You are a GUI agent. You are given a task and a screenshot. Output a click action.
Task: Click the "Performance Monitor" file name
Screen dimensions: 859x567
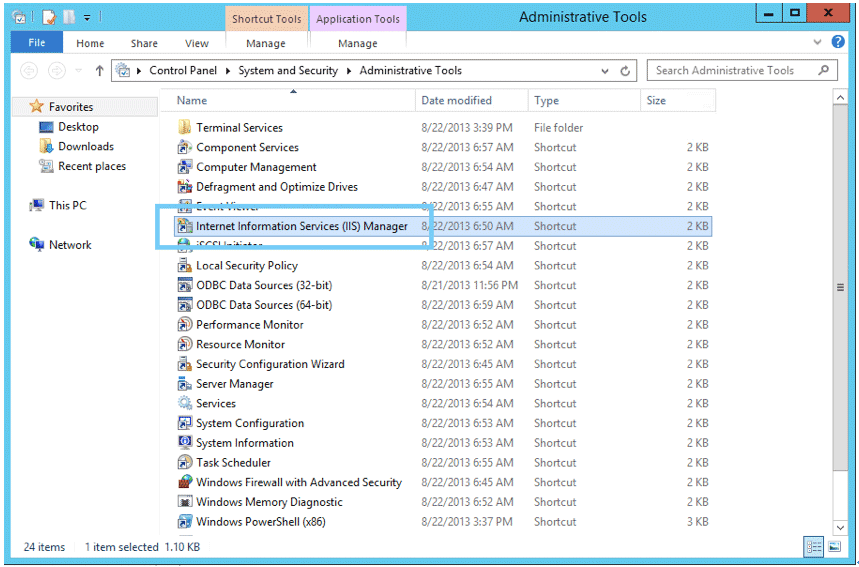(x=250, y=324)
